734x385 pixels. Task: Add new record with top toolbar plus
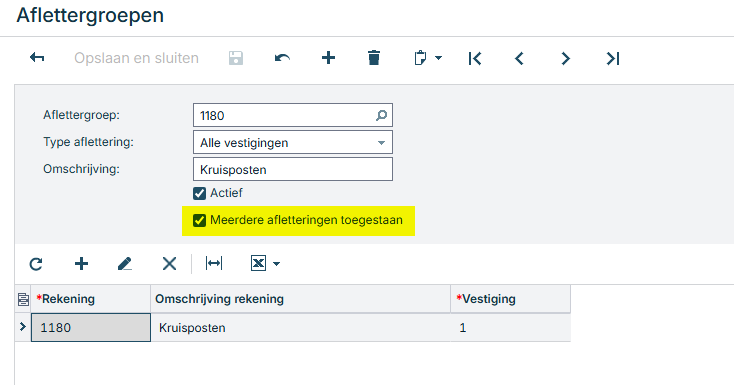(329, 58)
